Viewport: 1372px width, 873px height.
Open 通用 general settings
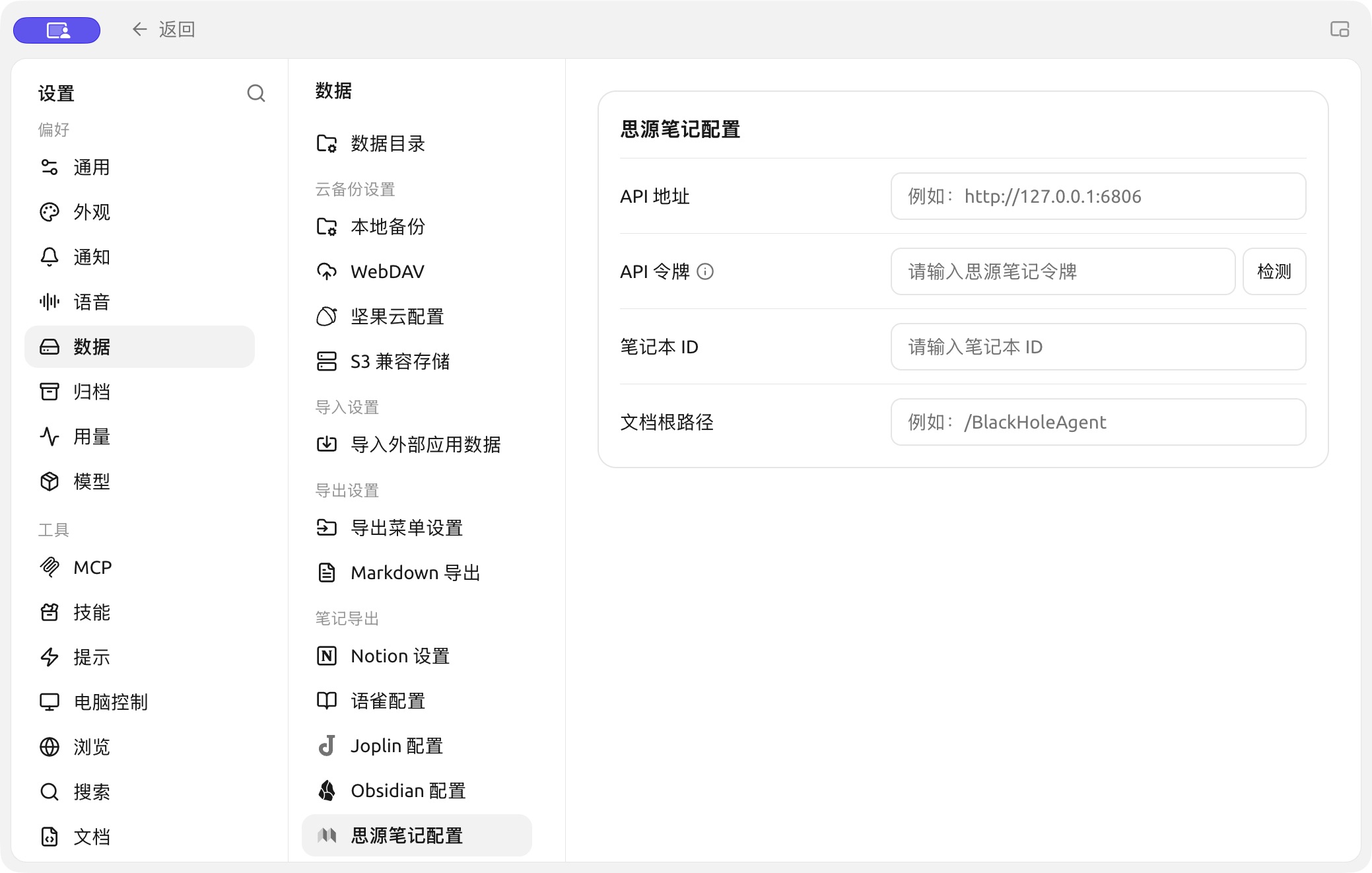pyautogui.click(x=139, y=167)
